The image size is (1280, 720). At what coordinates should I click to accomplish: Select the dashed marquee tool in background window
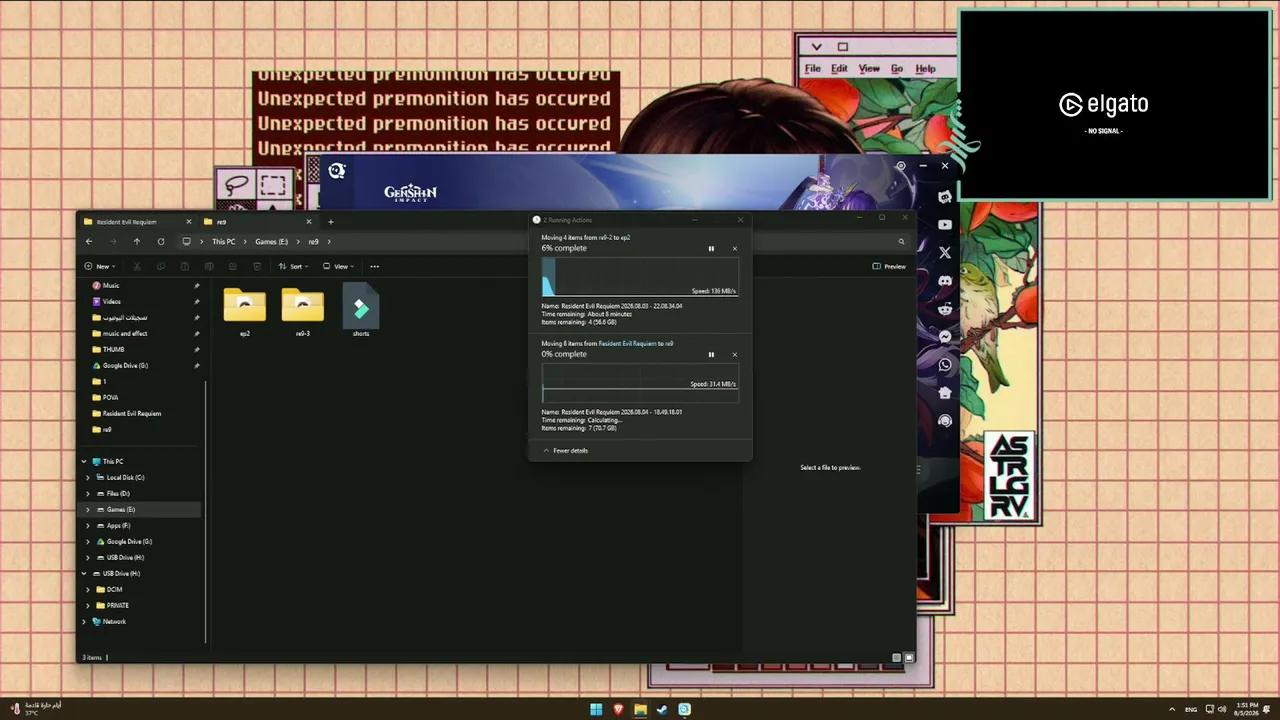273,185
